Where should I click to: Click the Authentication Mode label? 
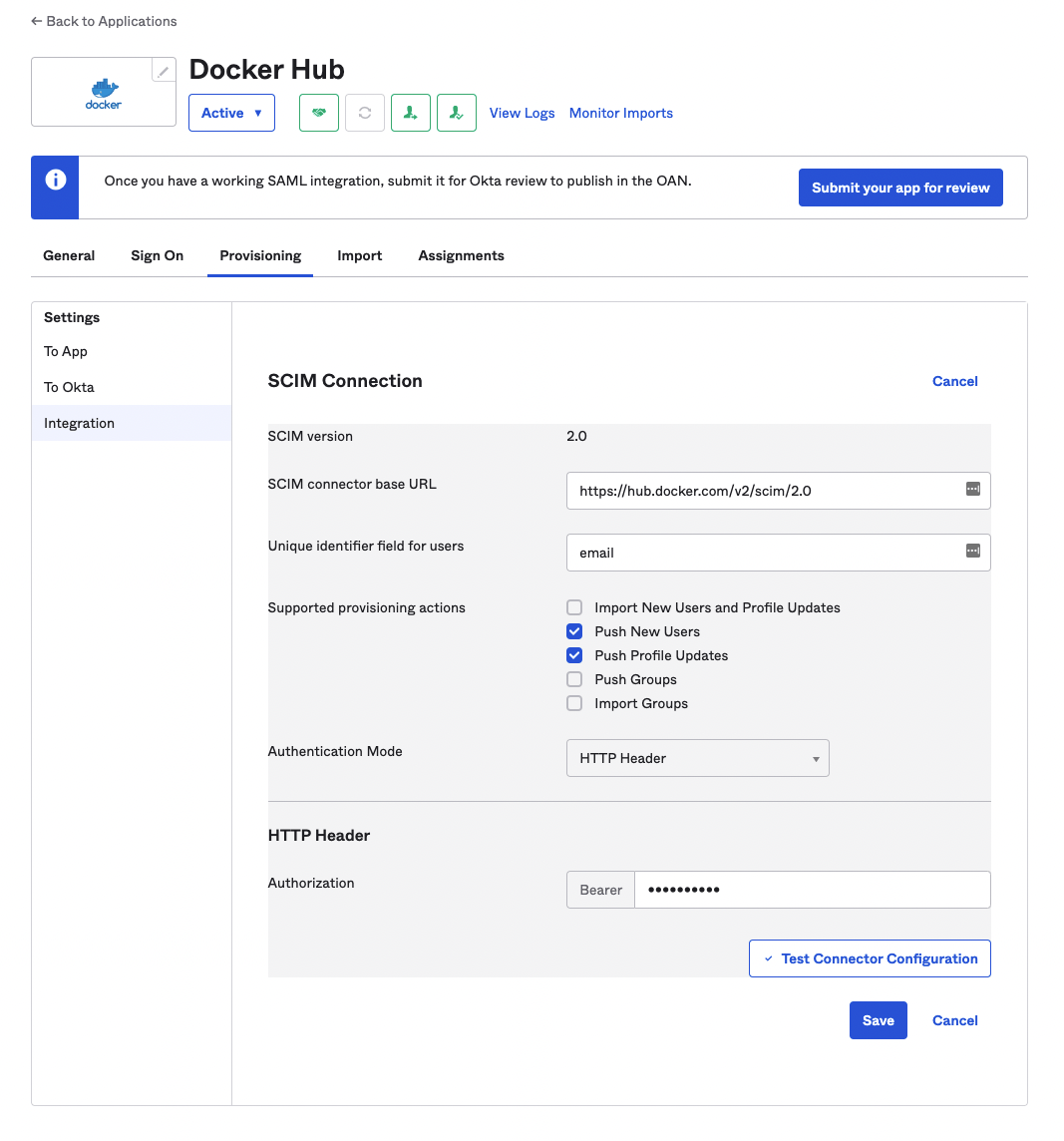click(x=335, y=751)
